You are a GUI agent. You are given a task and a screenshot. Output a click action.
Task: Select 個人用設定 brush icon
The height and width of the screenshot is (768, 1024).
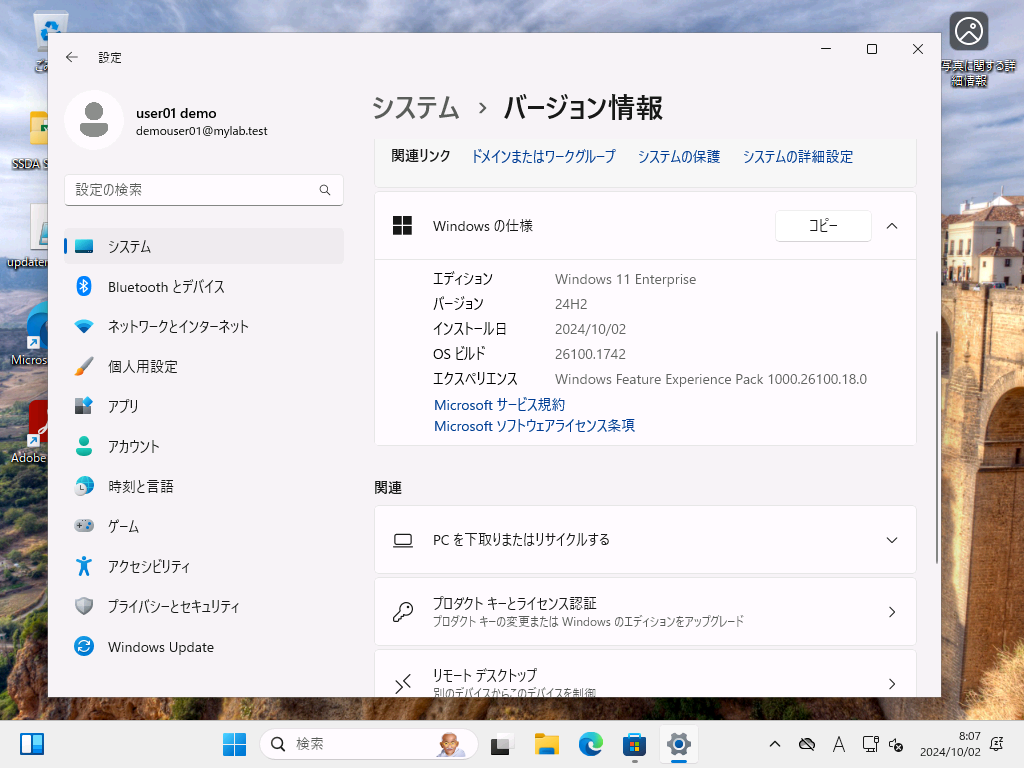(x=84, y=366)
